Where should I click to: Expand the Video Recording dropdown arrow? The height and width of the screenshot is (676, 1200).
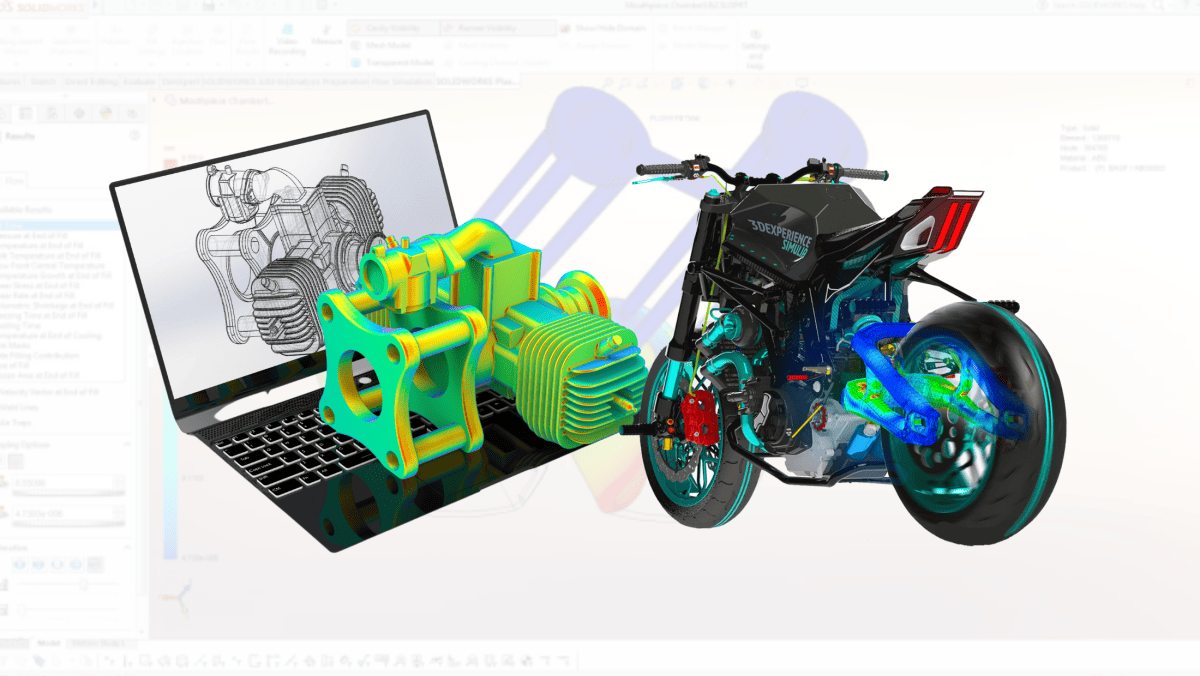(x=287, y=64)
